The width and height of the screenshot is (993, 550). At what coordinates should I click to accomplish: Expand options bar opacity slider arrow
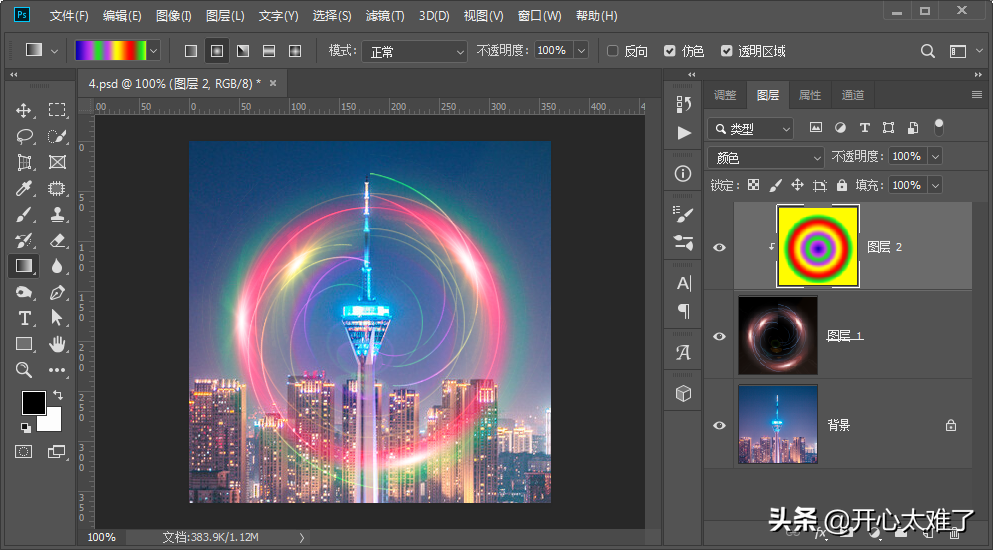581,51
